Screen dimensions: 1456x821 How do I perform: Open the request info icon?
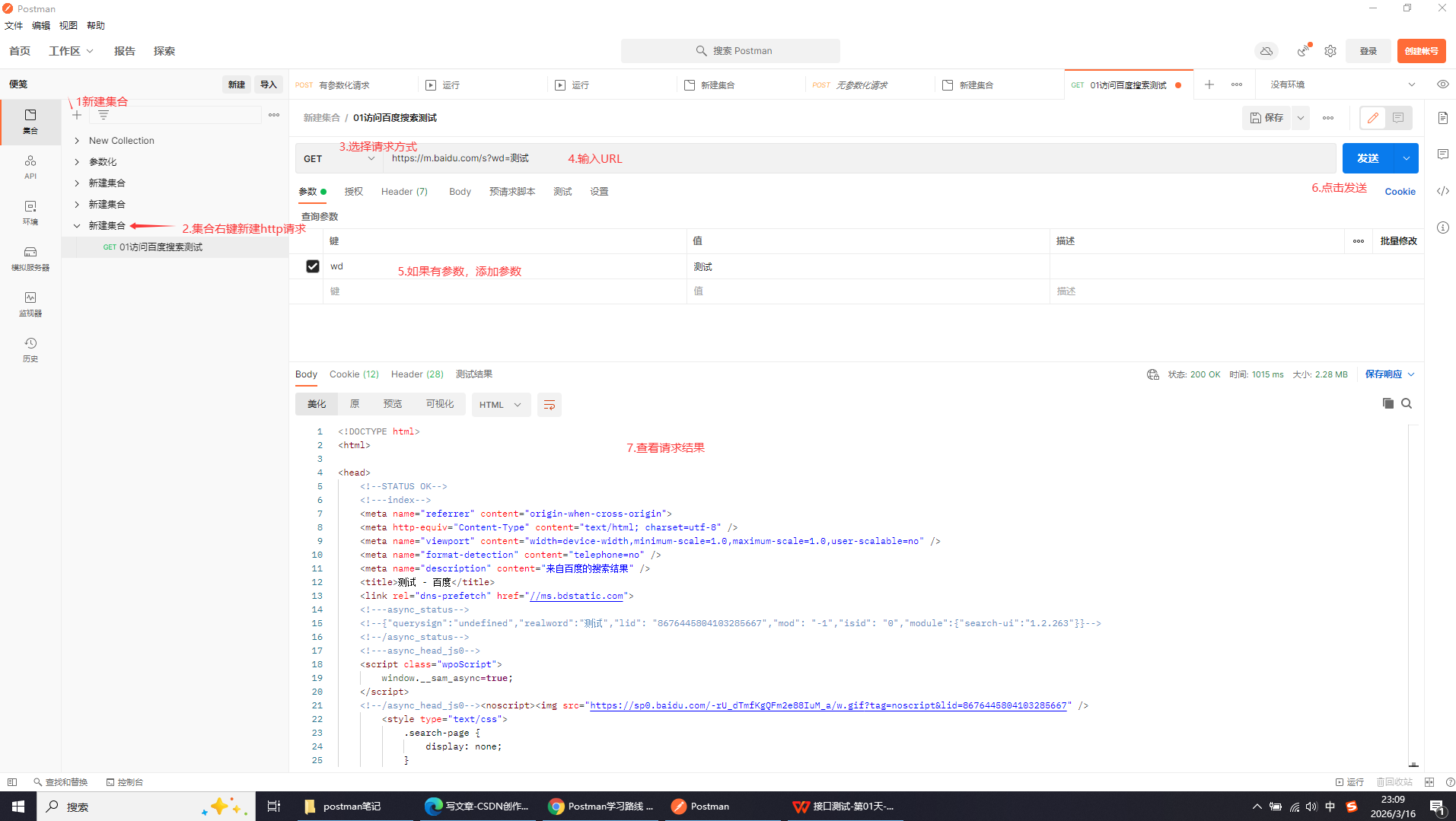[x=1443, y=228]
